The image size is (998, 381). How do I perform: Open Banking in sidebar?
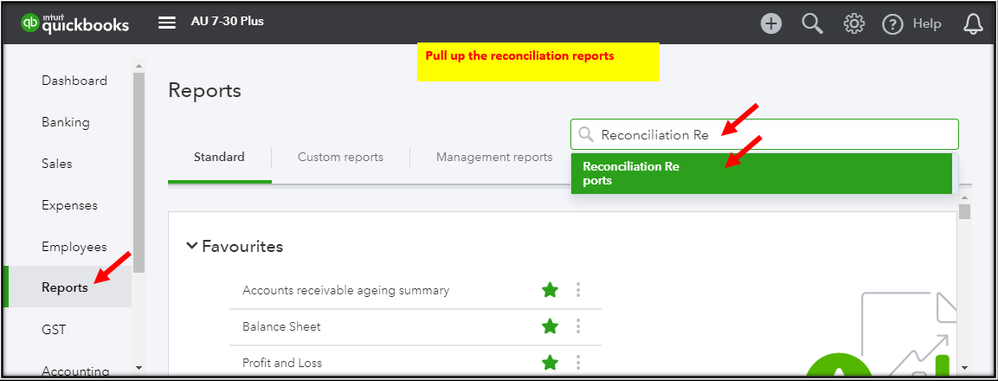(x=66, y=122)
